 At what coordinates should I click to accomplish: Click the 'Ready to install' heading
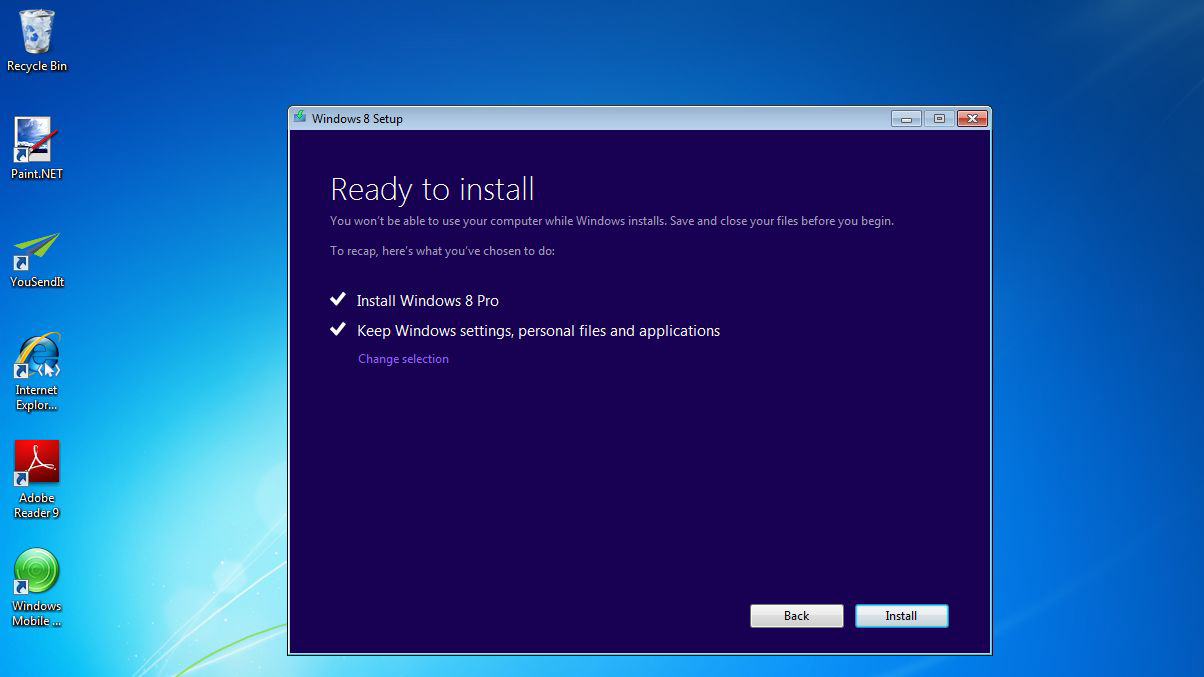(x=432, y=189)
